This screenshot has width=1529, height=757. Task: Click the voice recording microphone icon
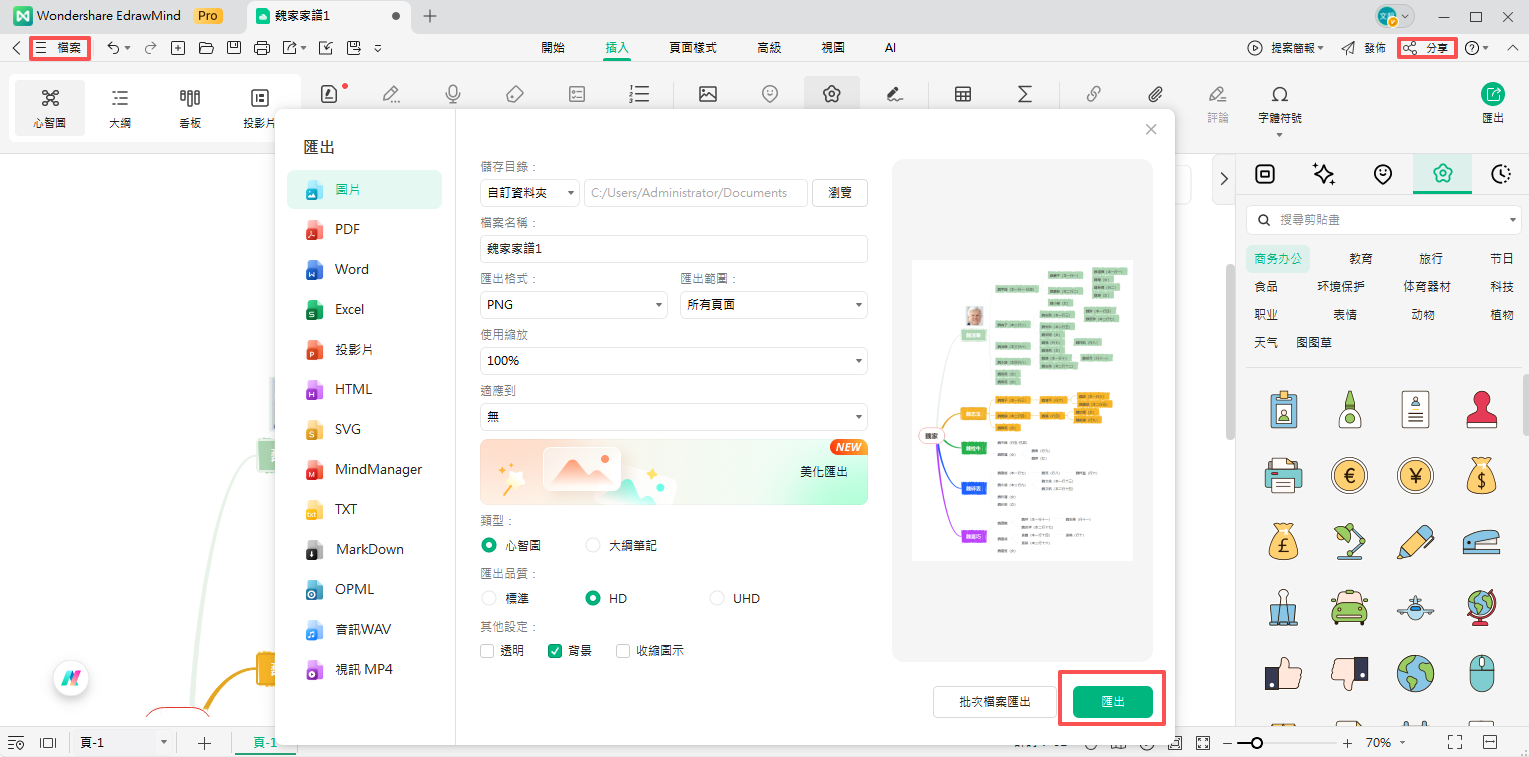(452, 93)
